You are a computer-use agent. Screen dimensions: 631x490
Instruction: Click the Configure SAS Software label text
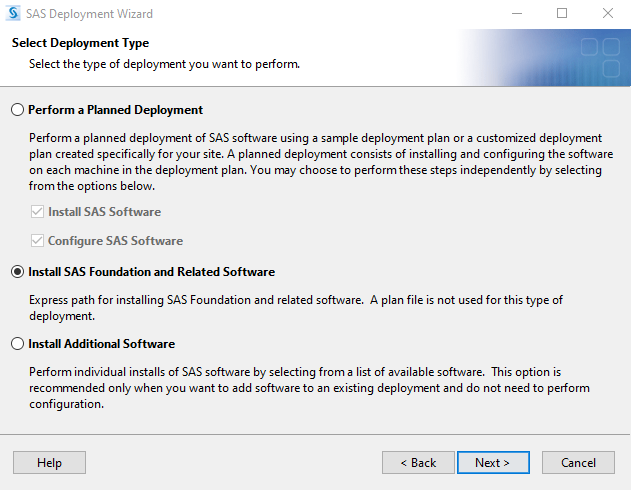coord(115,241)
